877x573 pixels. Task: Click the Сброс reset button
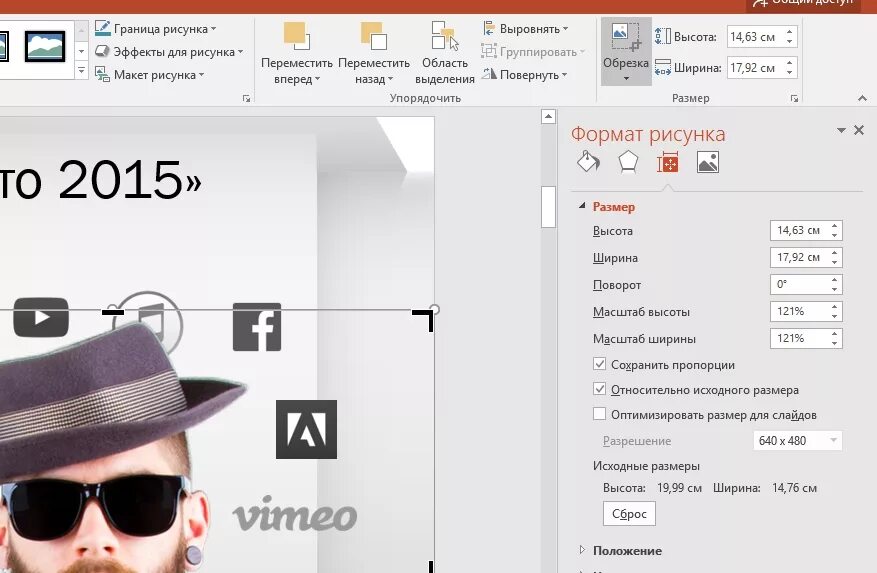point(629,514)
